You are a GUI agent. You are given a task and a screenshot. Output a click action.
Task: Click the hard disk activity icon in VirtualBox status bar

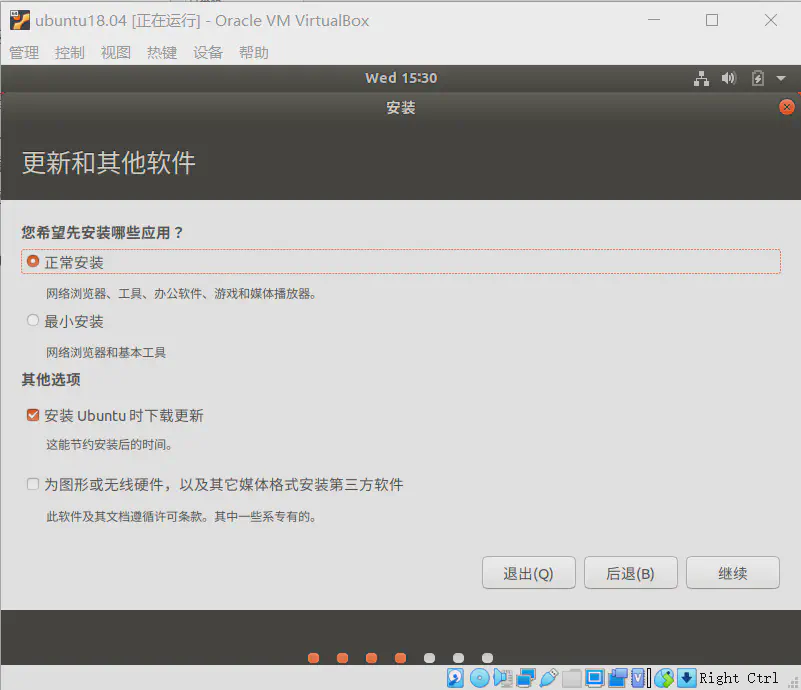click(453, 677)
